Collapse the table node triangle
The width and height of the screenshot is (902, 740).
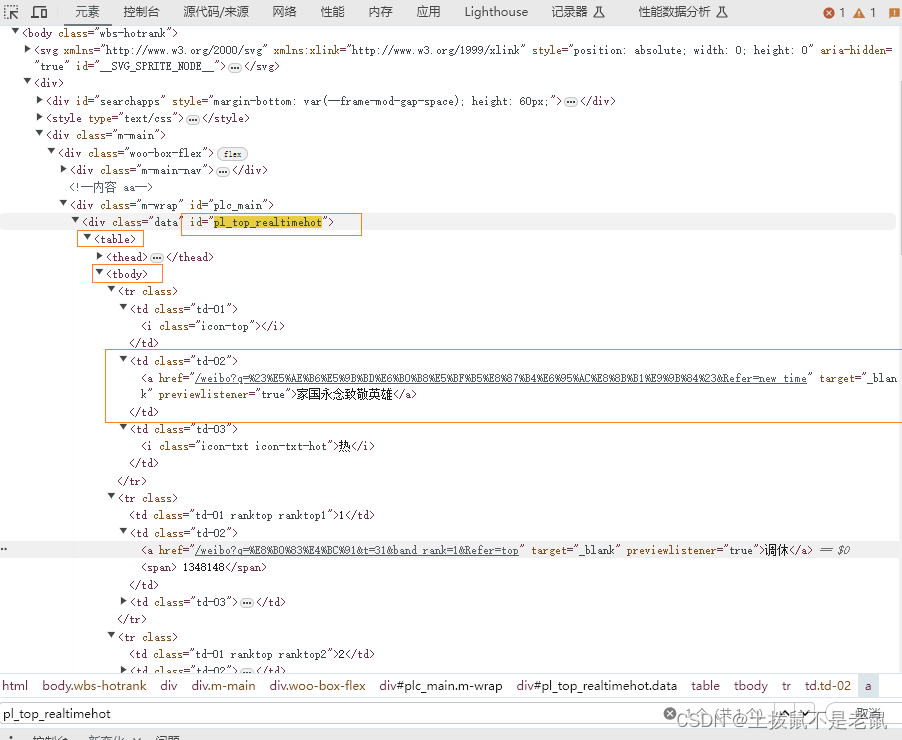tap(87, 237)
